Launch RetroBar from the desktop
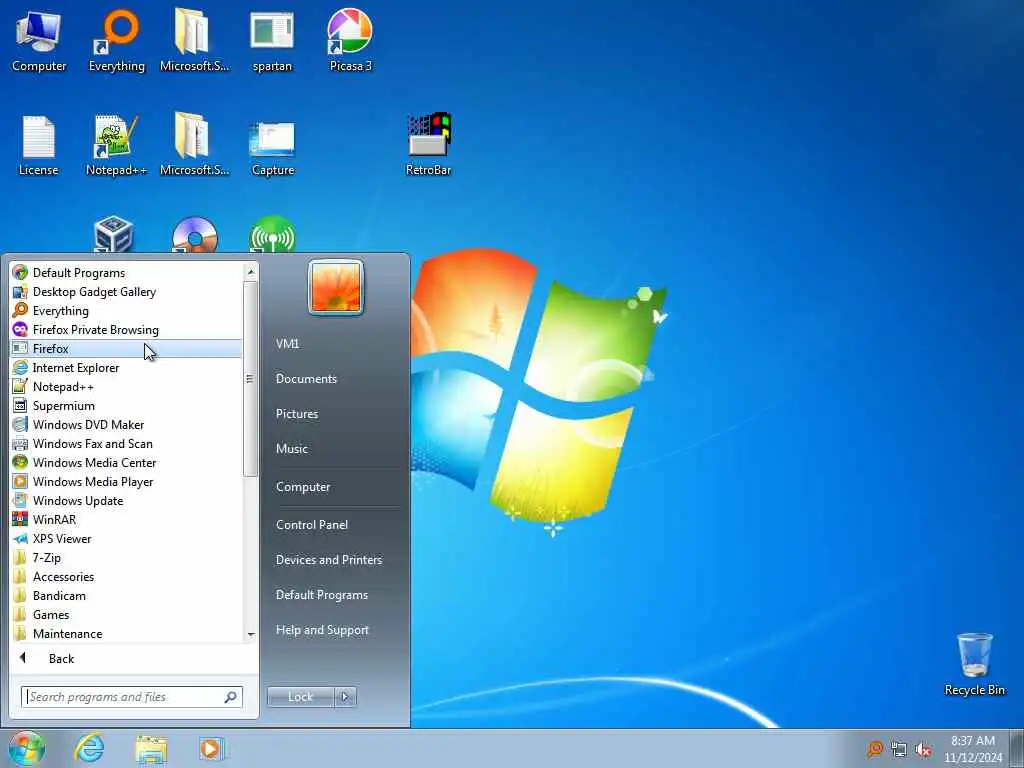The width and height of the screenshot is (1024, 768). coord(428,145)
